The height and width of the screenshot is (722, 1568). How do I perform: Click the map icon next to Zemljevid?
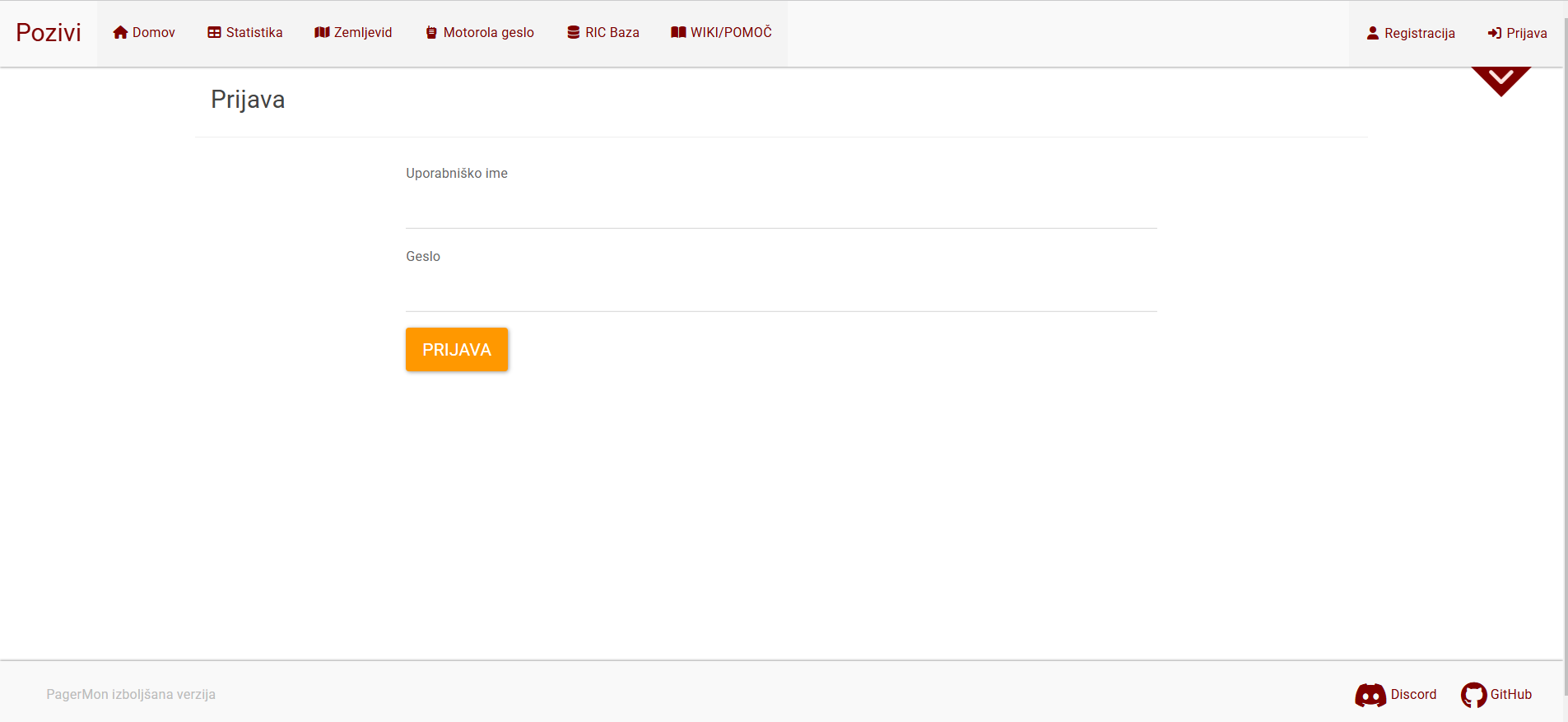pyautogui.click(x=322, y=32)
